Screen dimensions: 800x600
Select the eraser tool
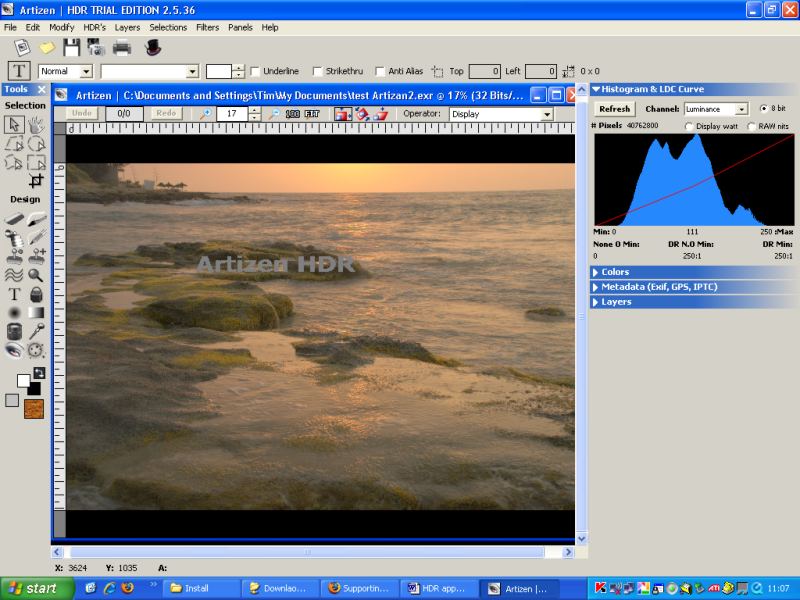(14, 219)
